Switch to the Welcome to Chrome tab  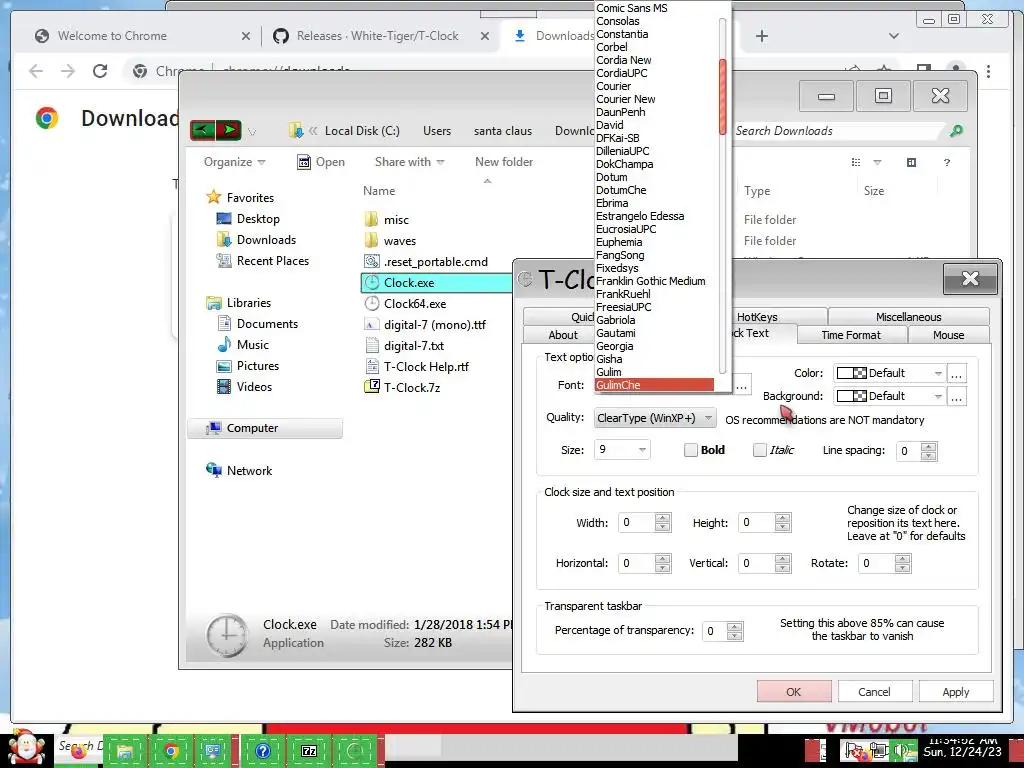(112, 36)
